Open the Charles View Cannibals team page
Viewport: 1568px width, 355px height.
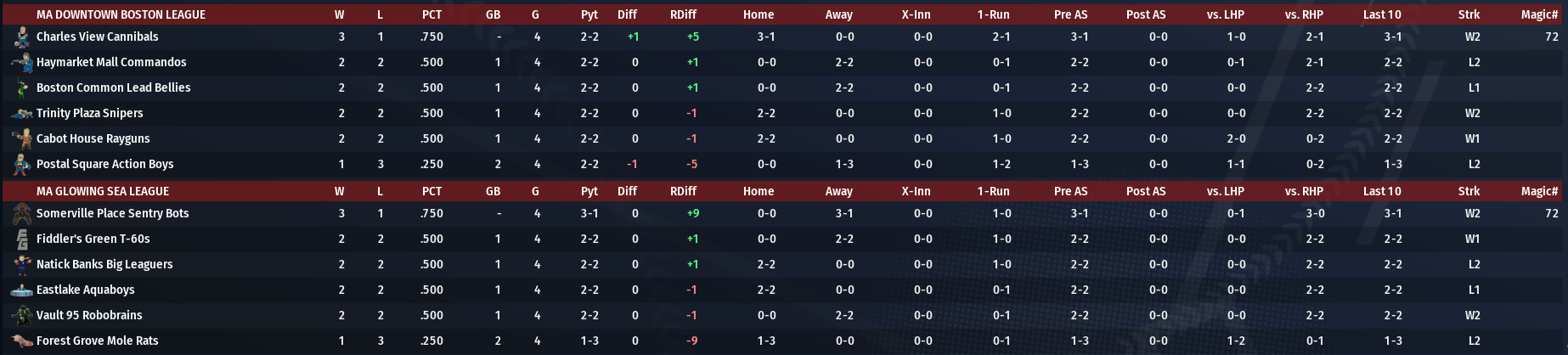click(x=97, y=37)
